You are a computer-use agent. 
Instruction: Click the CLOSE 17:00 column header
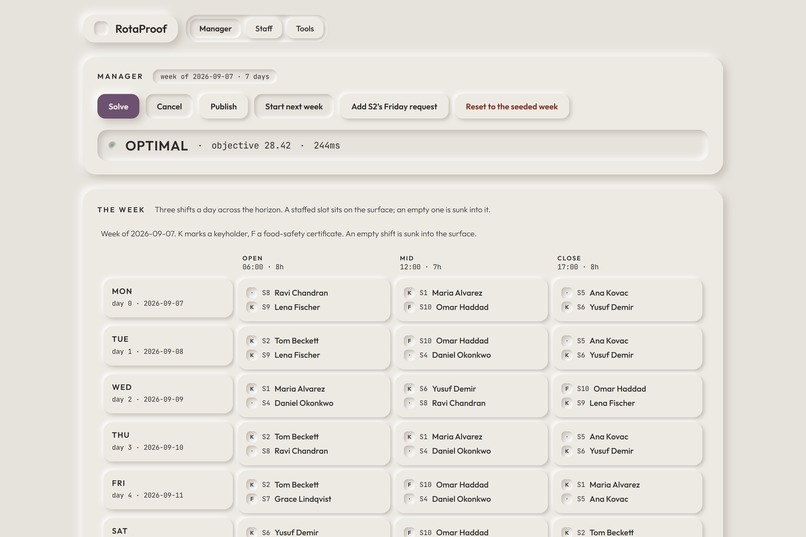(x=578, y=263)
